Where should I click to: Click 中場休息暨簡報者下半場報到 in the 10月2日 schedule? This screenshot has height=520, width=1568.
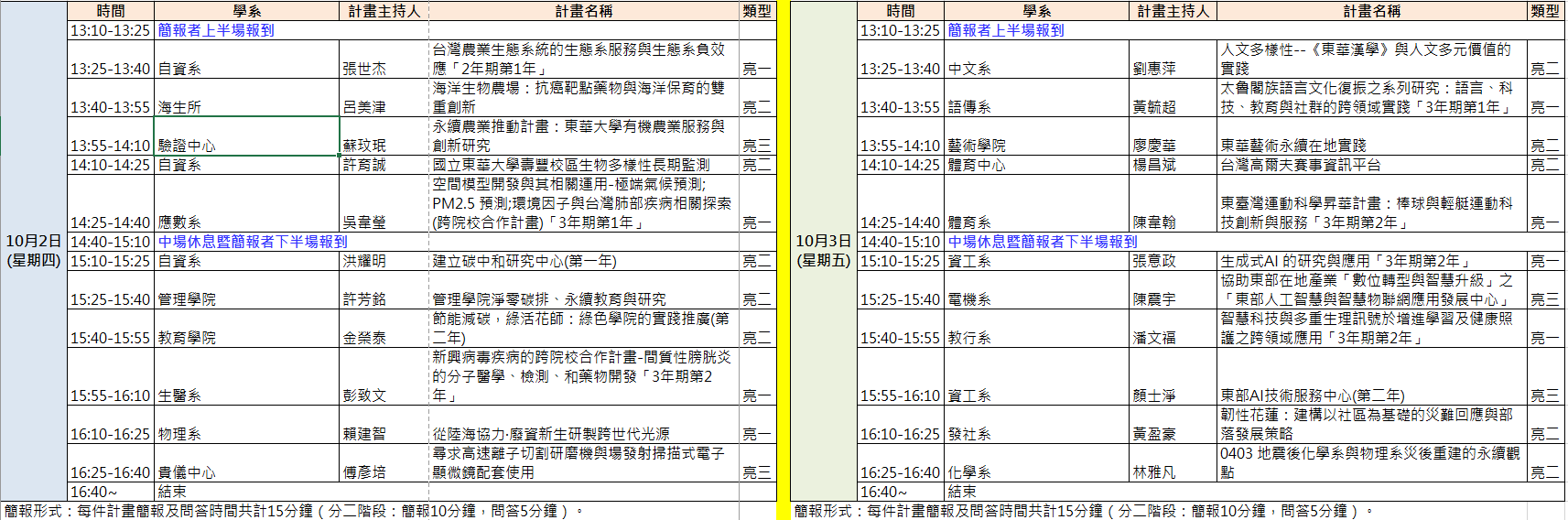(253, 242)
